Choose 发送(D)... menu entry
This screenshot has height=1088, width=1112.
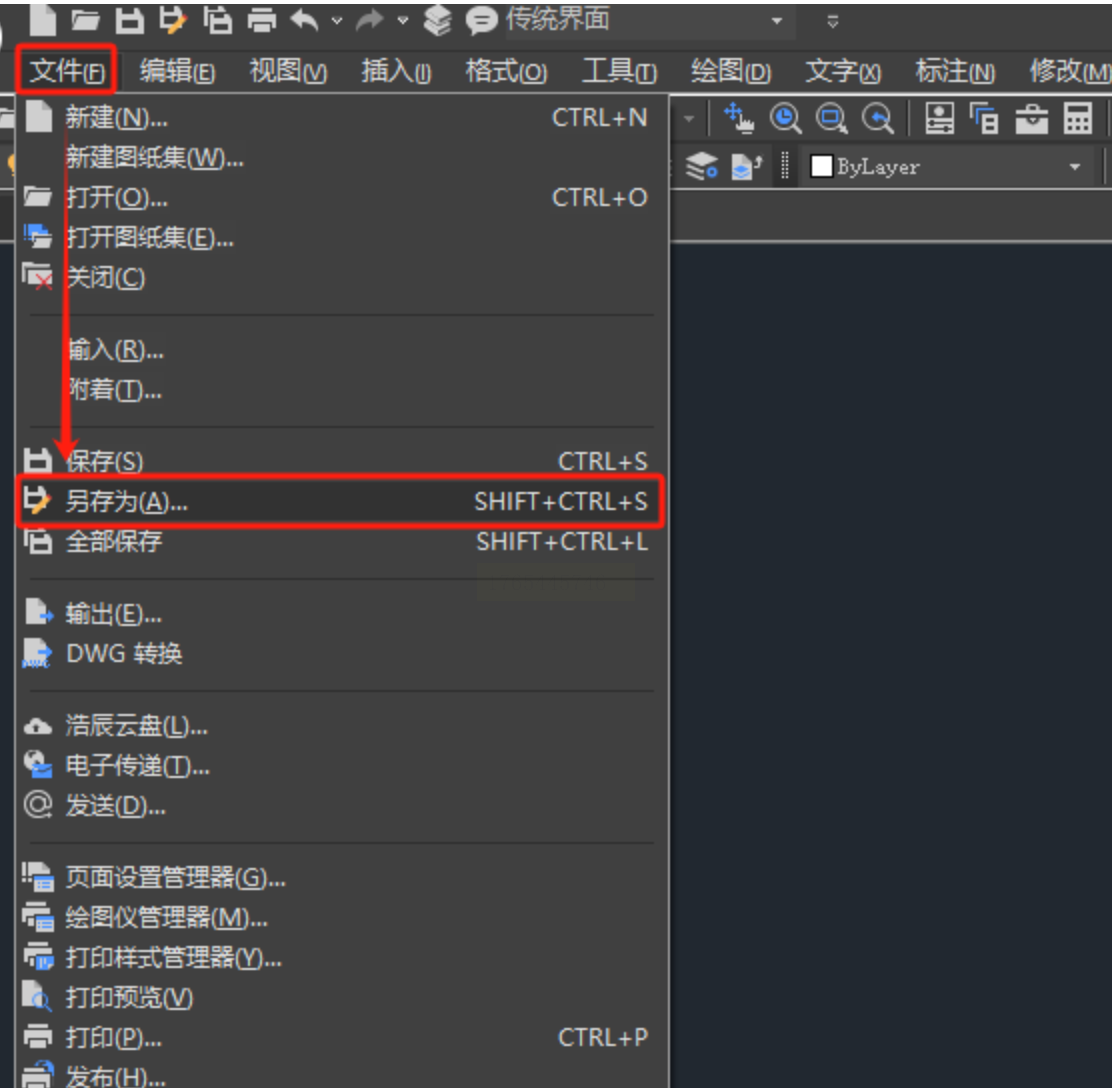[342, 806]
